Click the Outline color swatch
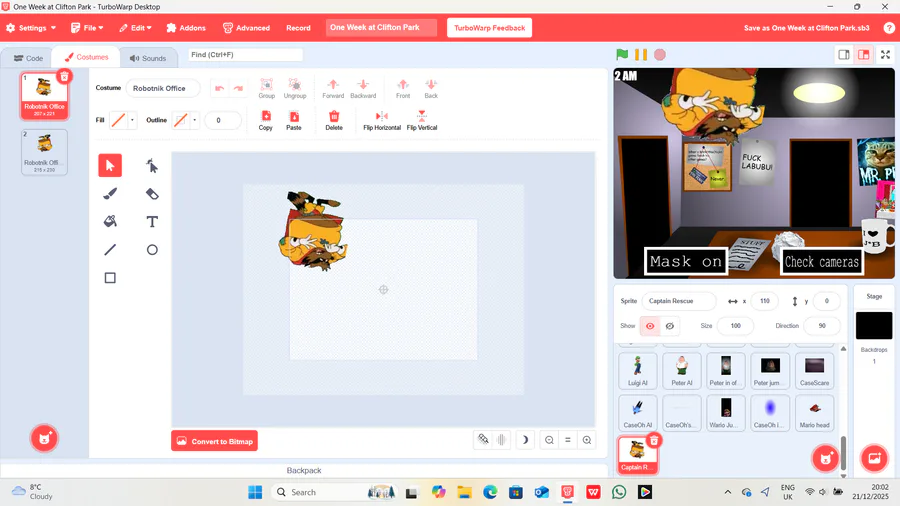Screen dimensions: 900x506 click(x=181, y=120)
